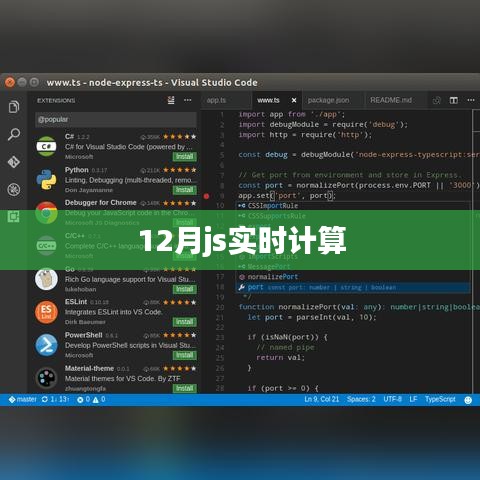Send feedback via the smiley icon
The width and height of the screenshot is (480, 480).
pyautogui.click(x=468, y=400)
